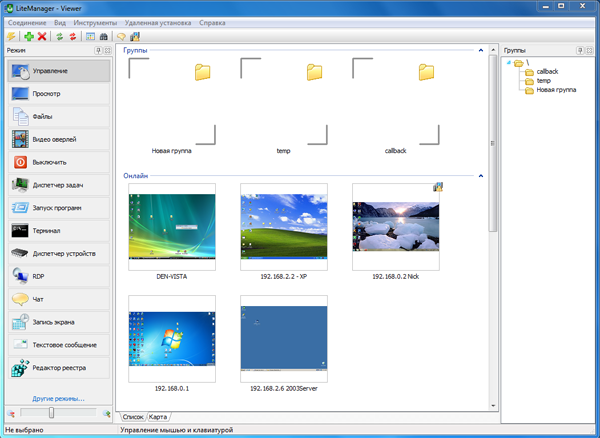Collapse the root \ tree node arrow

pyautogui.click(x=509, y=62)
